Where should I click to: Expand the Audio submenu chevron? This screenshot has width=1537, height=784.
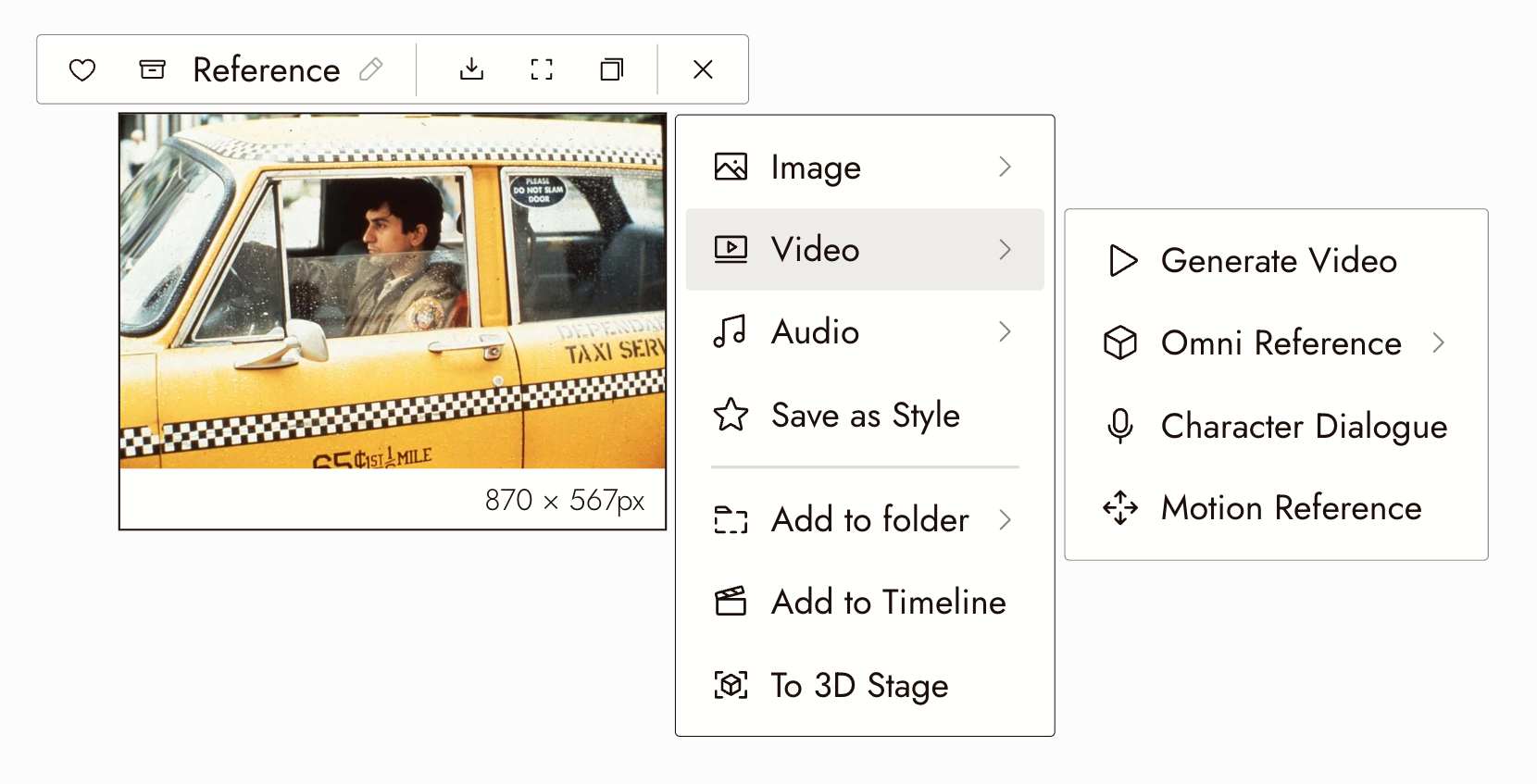click(x=1005, y=331)
